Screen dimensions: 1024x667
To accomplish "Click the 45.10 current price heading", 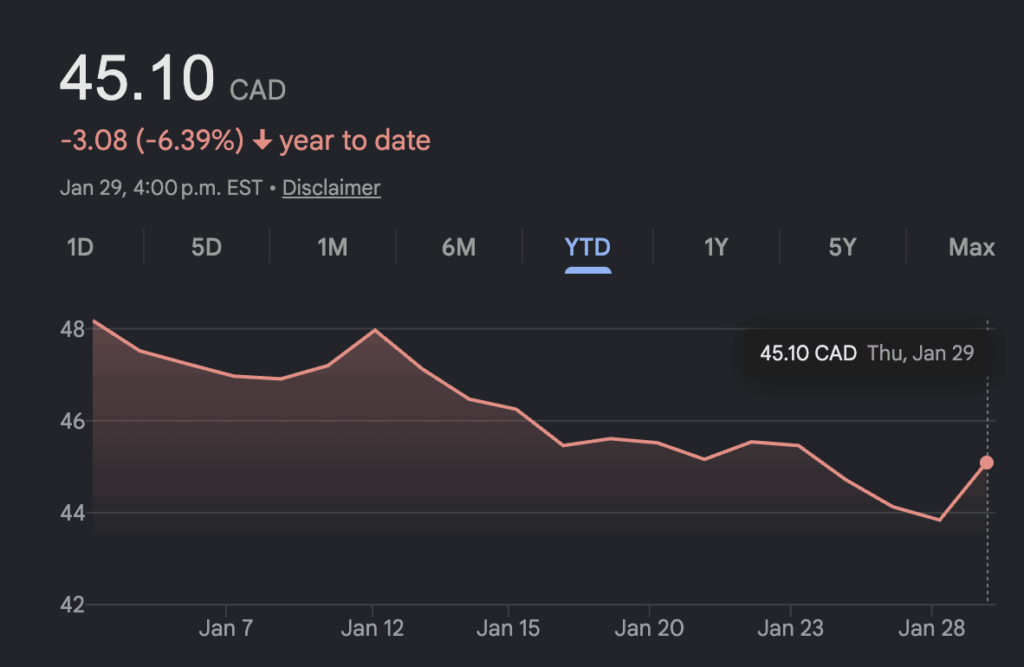I will coord(137,80).
